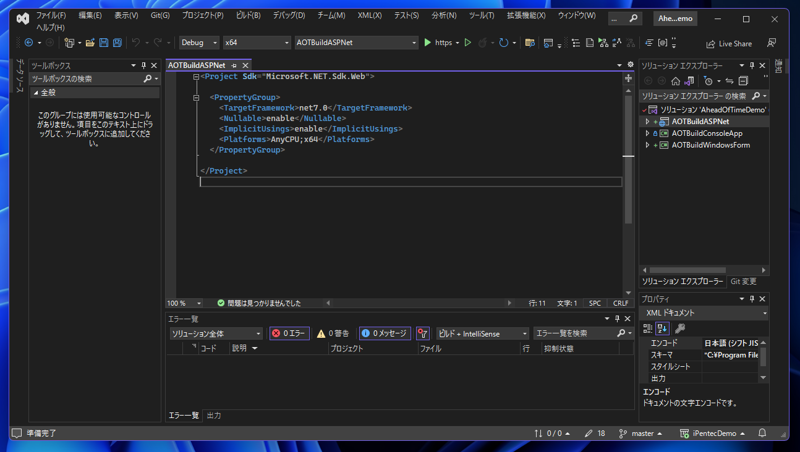The height and width of the screenshot is (452, 800).
Task: Click pending changes filter clock icon
Action: point(708,81)
